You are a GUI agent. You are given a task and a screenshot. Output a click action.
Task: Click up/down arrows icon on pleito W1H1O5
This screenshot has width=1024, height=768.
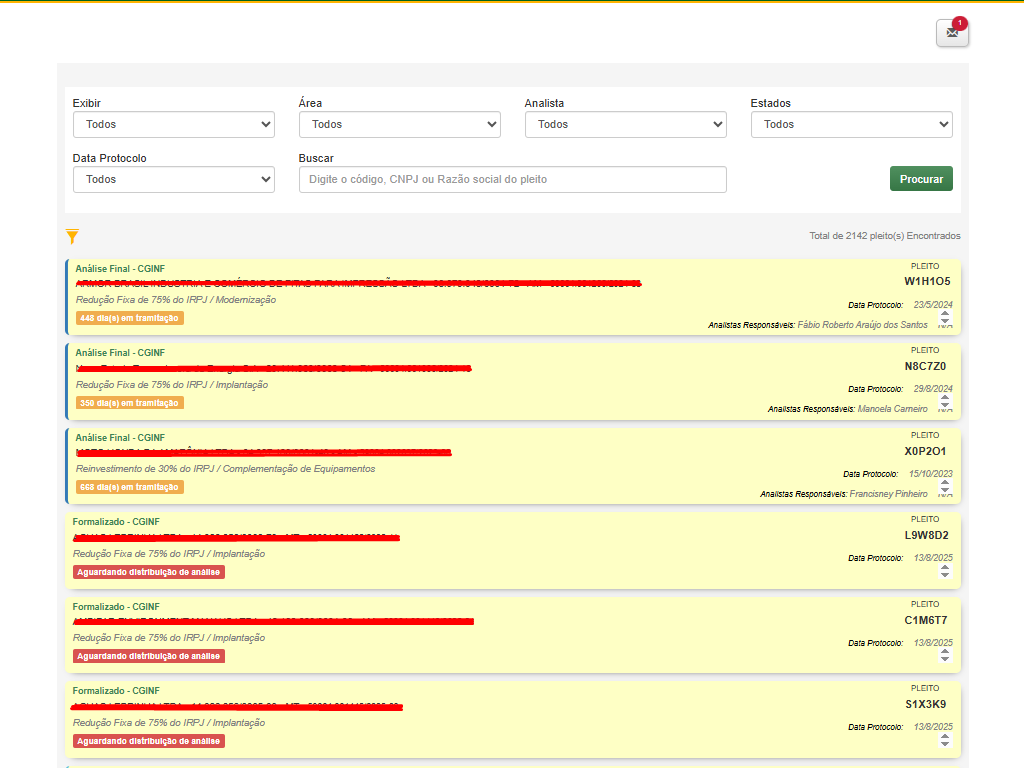coord(945,318)
